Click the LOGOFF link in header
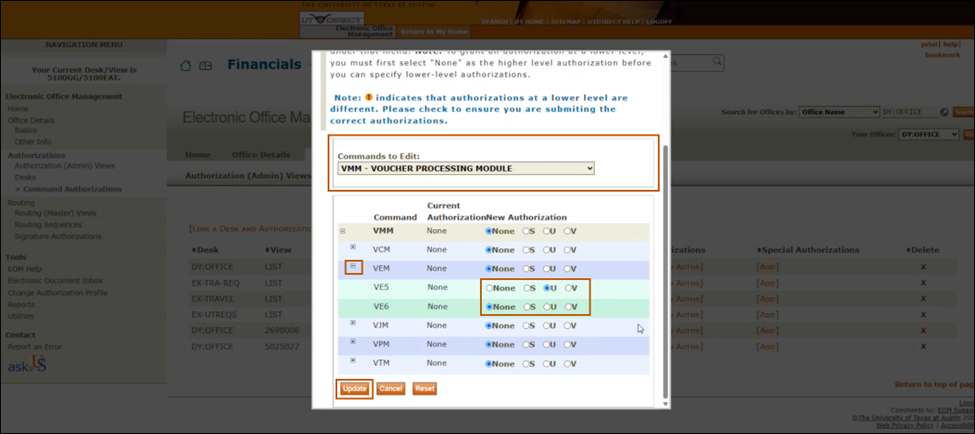Image resolution: width=975 pixels, height=434 pixels. tap(659, 22)
